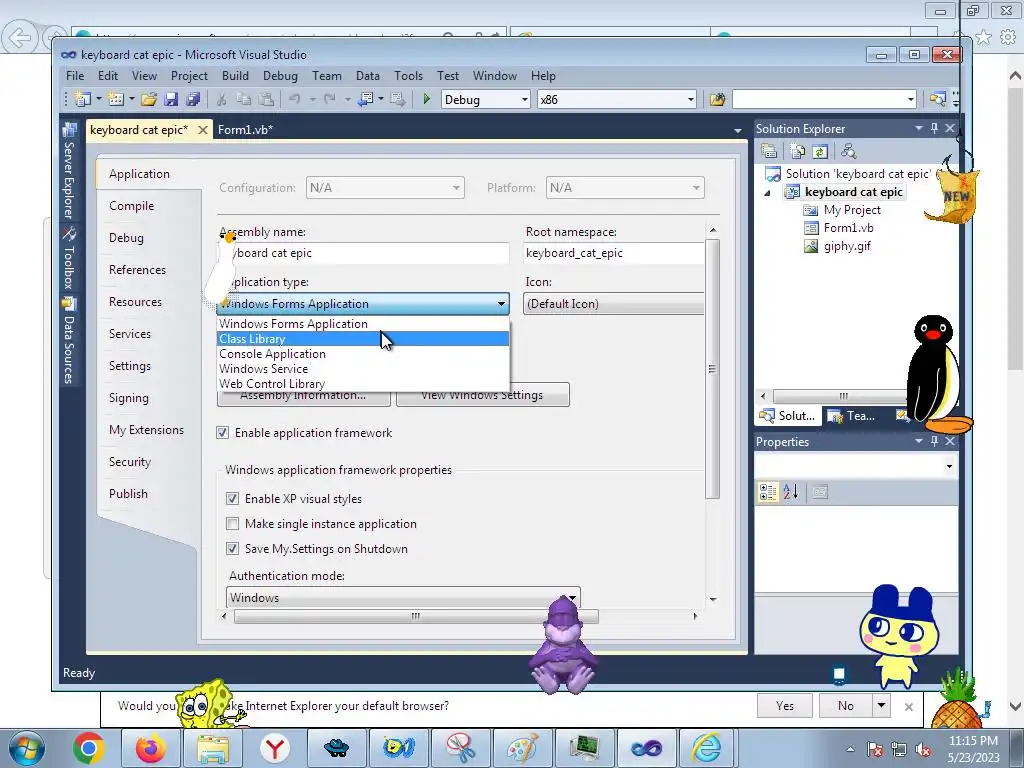Screen dimensions: 1024x768
Task: Toggle Save My.Settings on Shutdown checkbox
Action: click(232, 549)
